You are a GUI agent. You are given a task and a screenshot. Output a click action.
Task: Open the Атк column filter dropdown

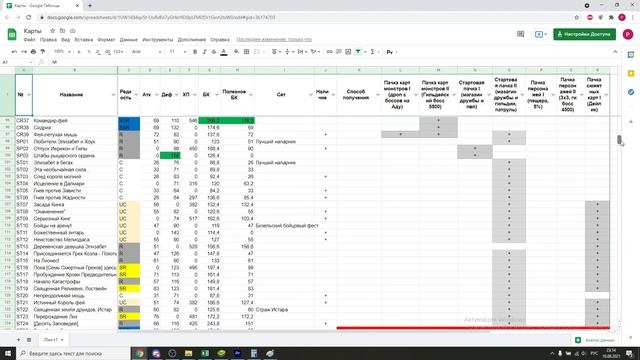click(x=156, y=95)
